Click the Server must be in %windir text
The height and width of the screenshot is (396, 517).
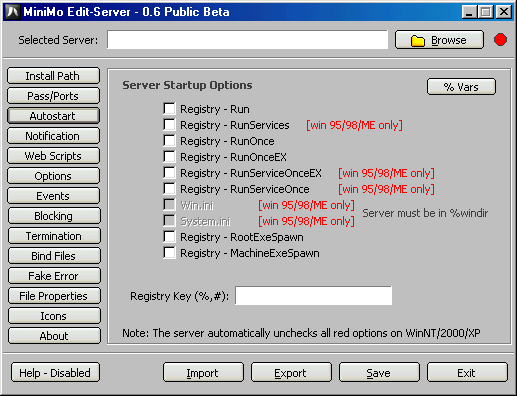click(425, 213)
